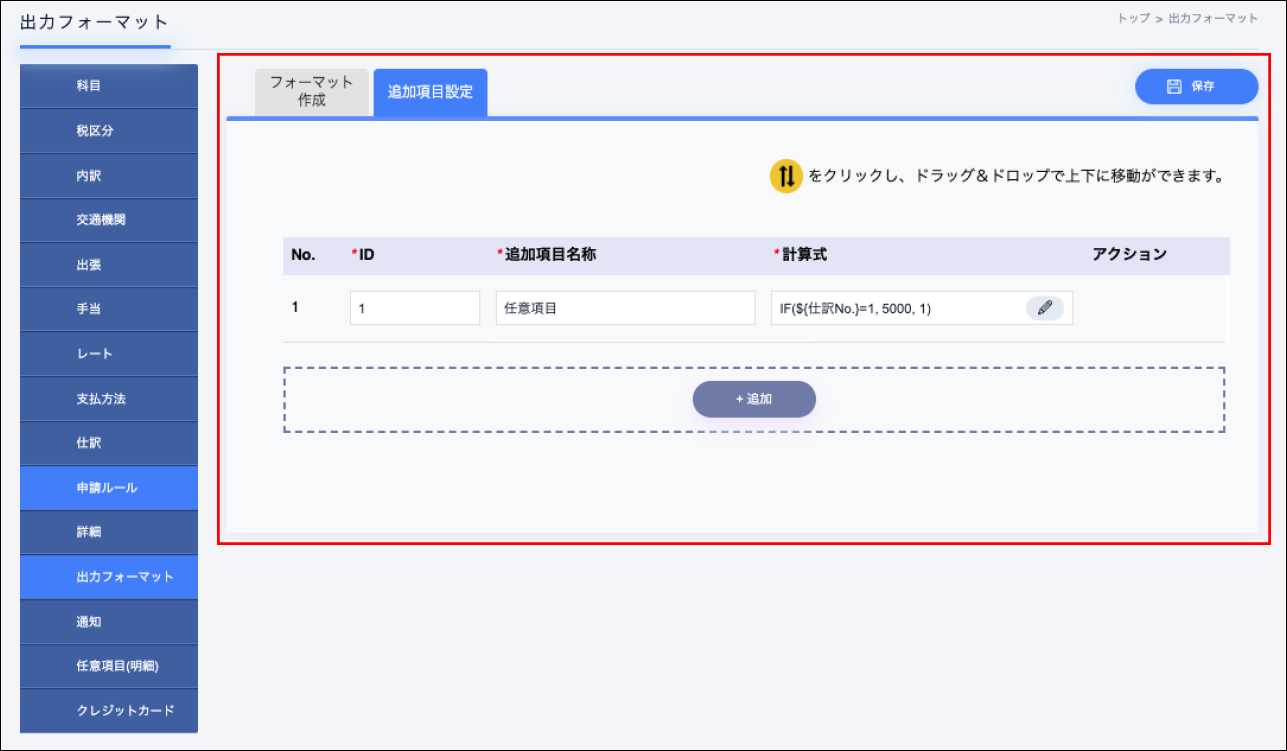Click the pencil edit icon in formula field
The width and height of the screenshot is (1287, 751).
pos(1044,309)
